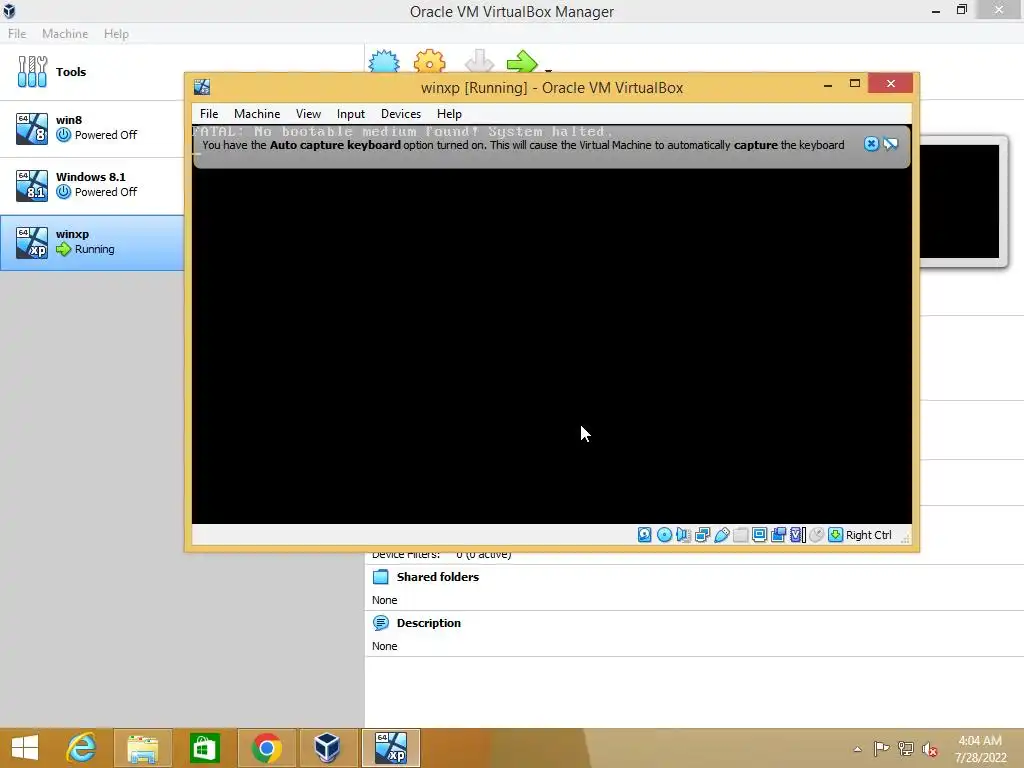Screen dimensions: 1024x768
Task: Open the winxp VM window Help menu
Action: point(449,114)
